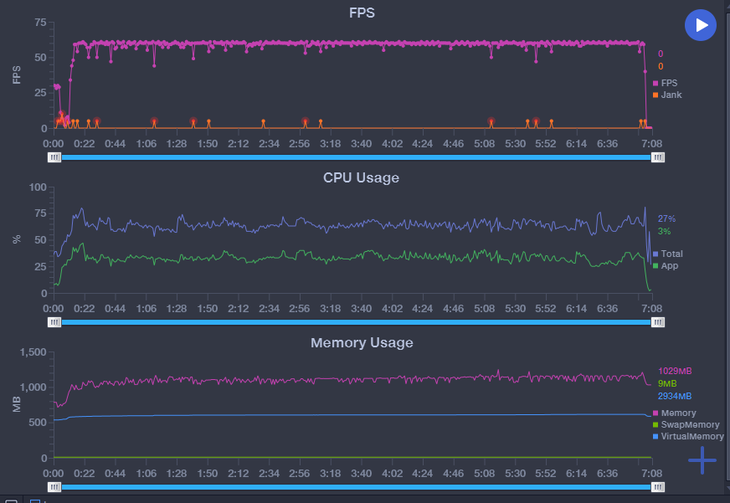The height and width of the screenshot is (503, 730).
Task: Toggle the Jank series legend
Action: (x=670, y=95)
